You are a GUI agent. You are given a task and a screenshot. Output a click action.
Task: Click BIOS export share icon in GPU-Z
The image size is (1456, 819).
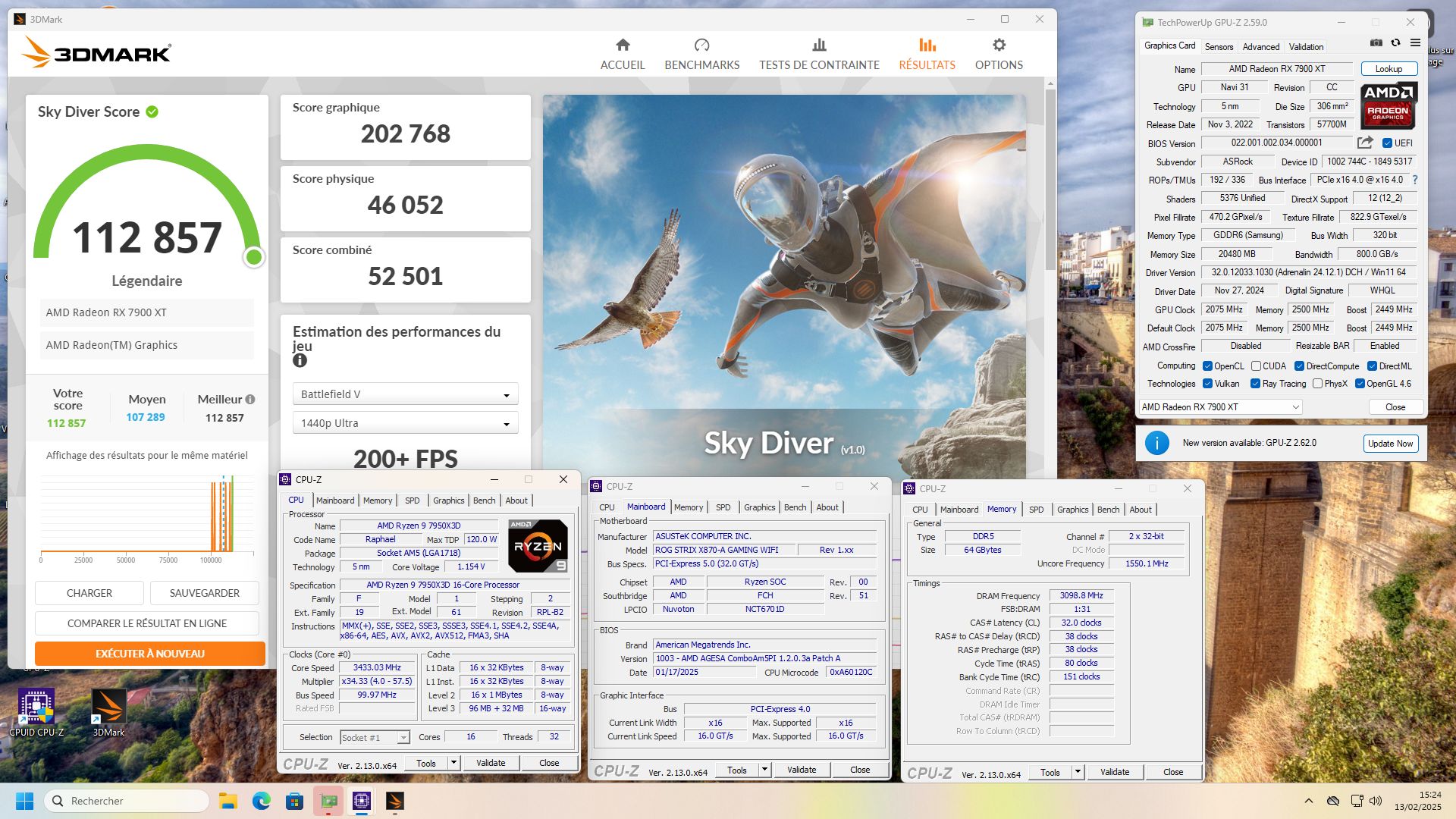tap(1365, 143)
